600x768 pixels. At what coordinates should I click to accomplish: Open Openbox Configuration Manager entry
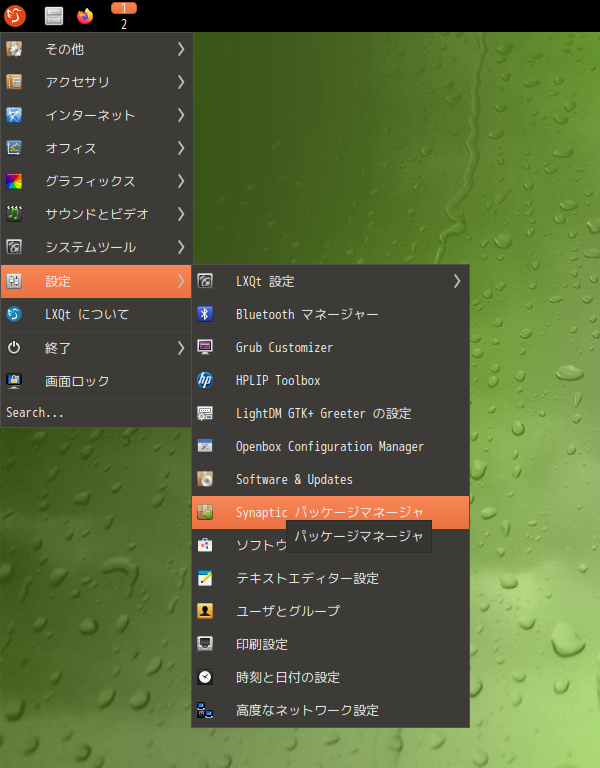point(330,446)
